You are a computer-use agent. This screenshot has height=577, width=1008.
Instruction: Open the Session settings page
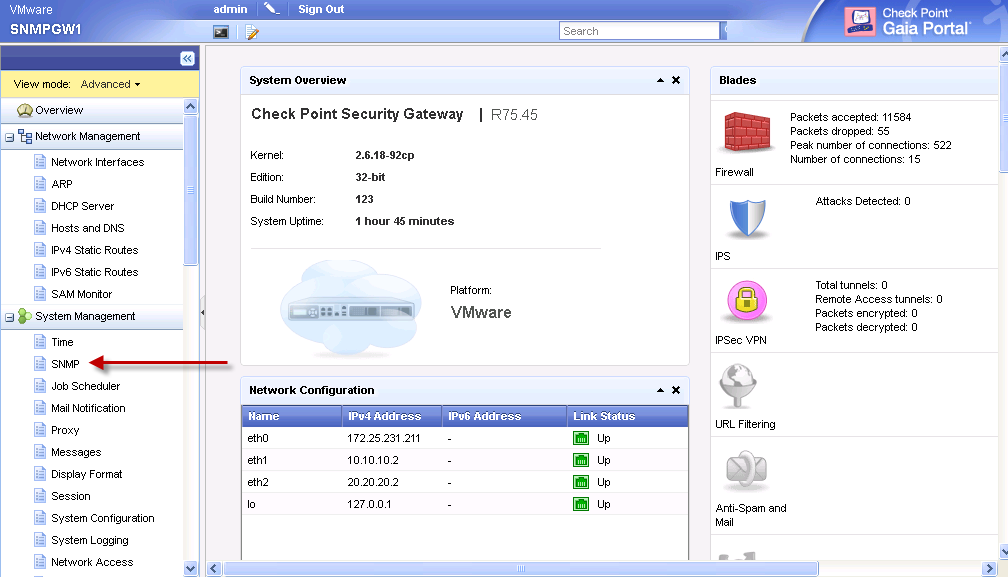click(71, 496)
